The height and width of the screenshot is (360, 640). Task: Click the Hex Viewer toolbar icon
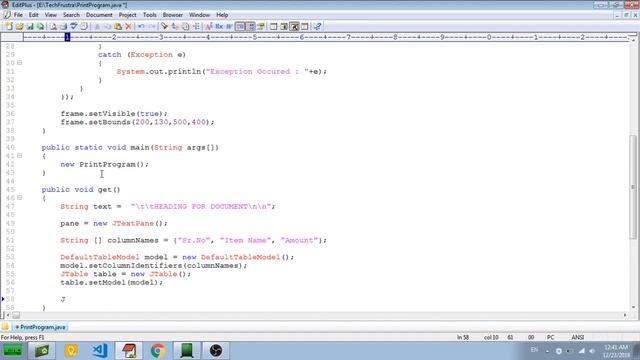point(219,27)
